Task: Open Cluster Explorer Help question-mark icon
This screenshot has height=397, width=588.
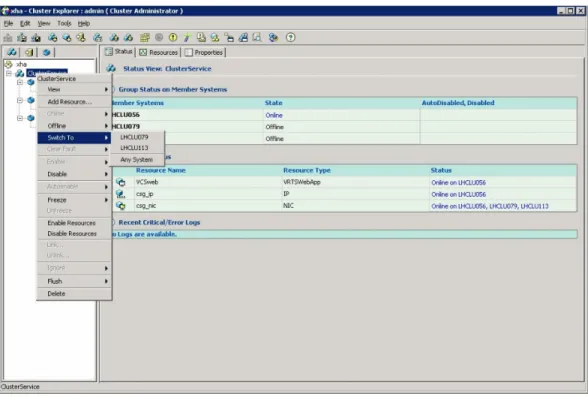Action: click(291, 37)
